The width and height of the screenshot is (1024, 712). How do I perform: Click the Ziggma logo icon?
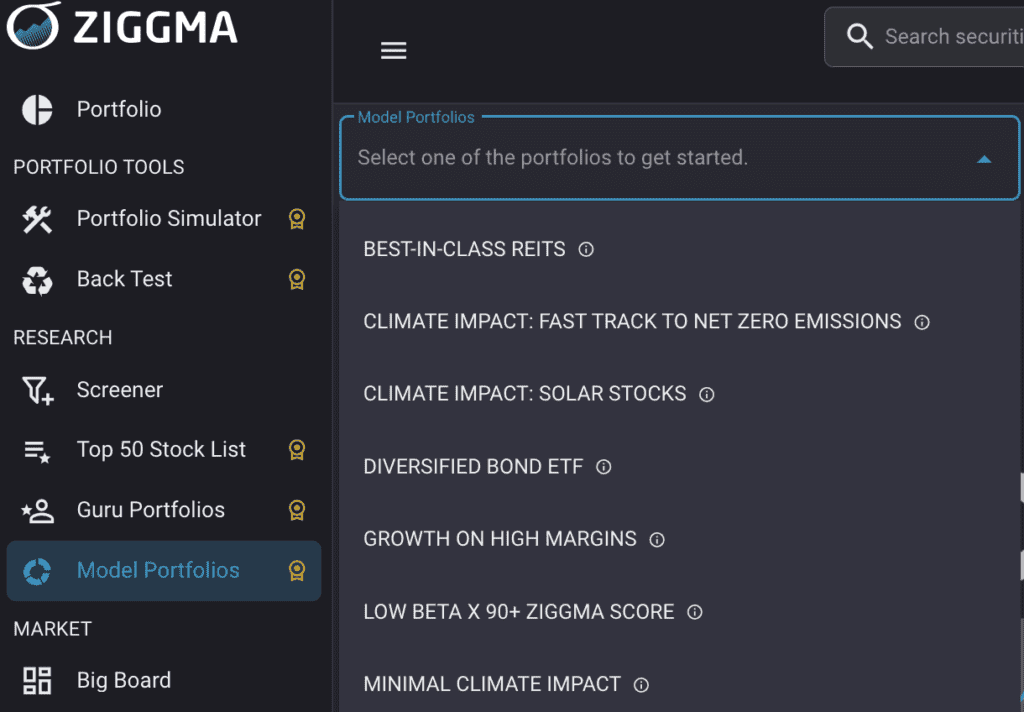[x=33, y=25]
